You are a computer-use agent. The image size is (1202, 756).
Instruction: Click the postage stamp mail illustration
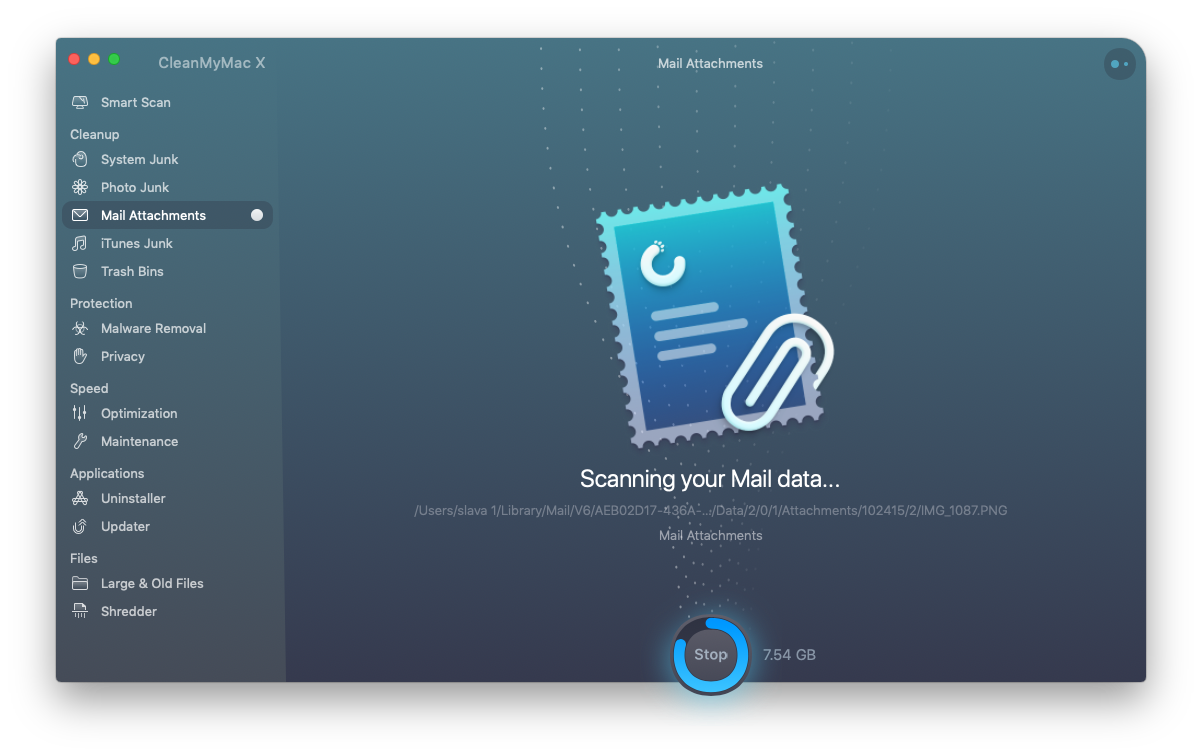(713, 316)
